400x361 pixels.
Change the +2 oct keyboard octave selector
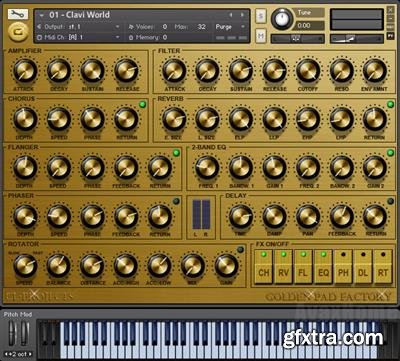[18, 354]
